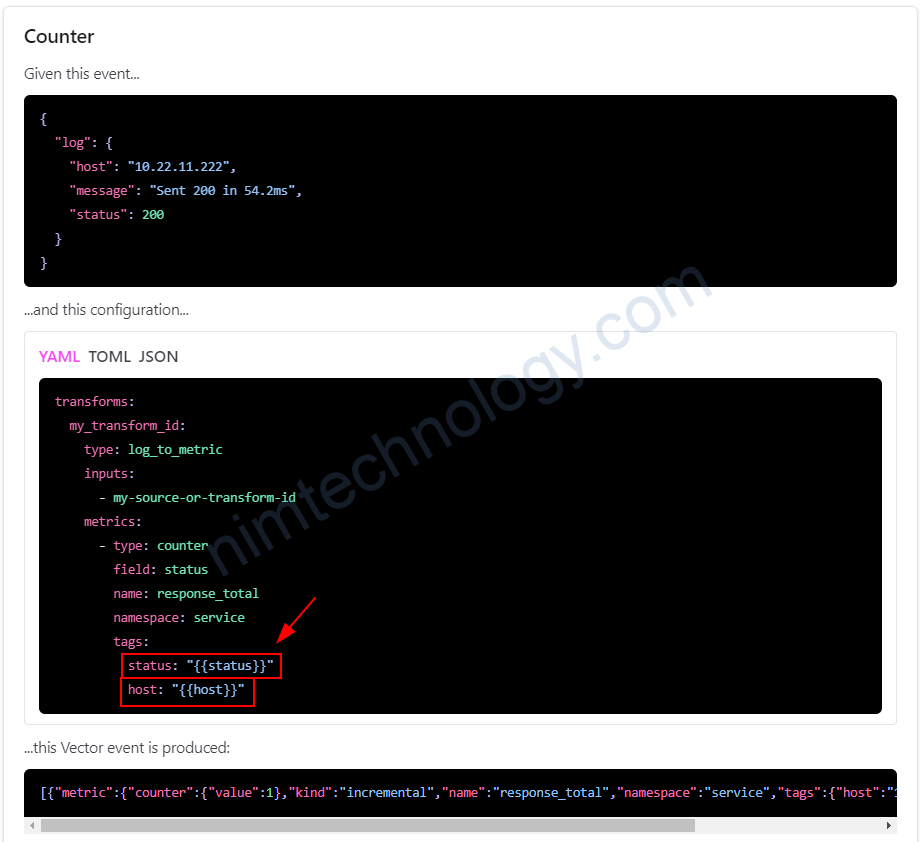
Task: Click the red arrow annotation
Action: click(x=296, y=619)
